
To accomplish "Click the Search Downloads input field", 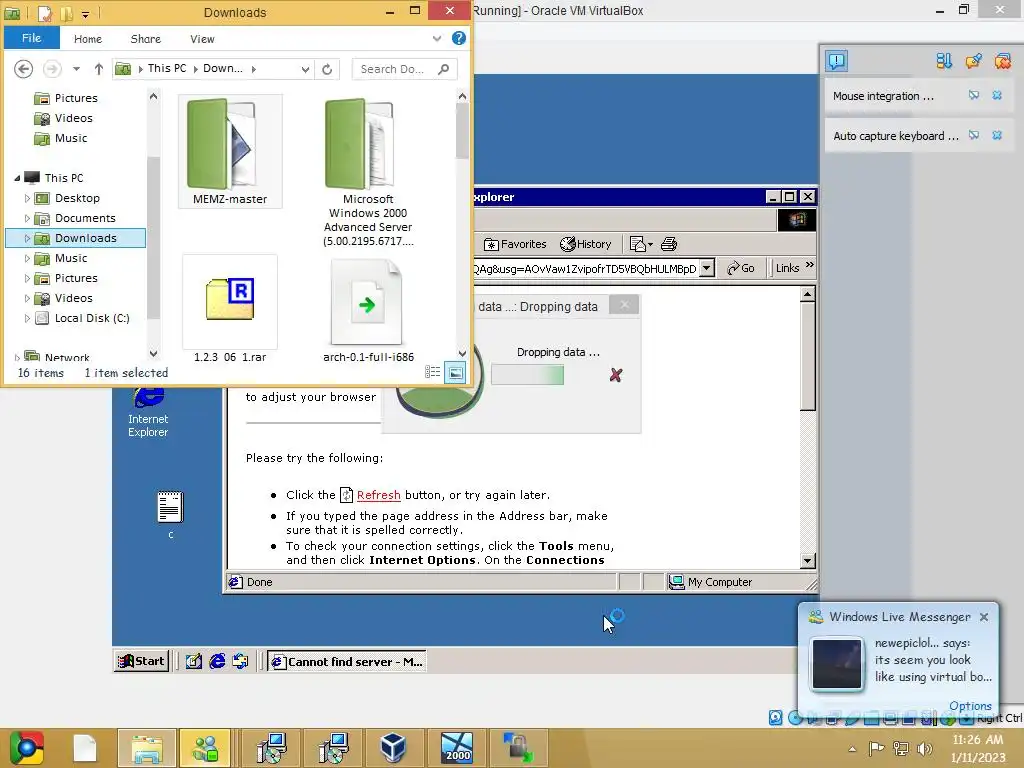I will [x=404, y=69].
